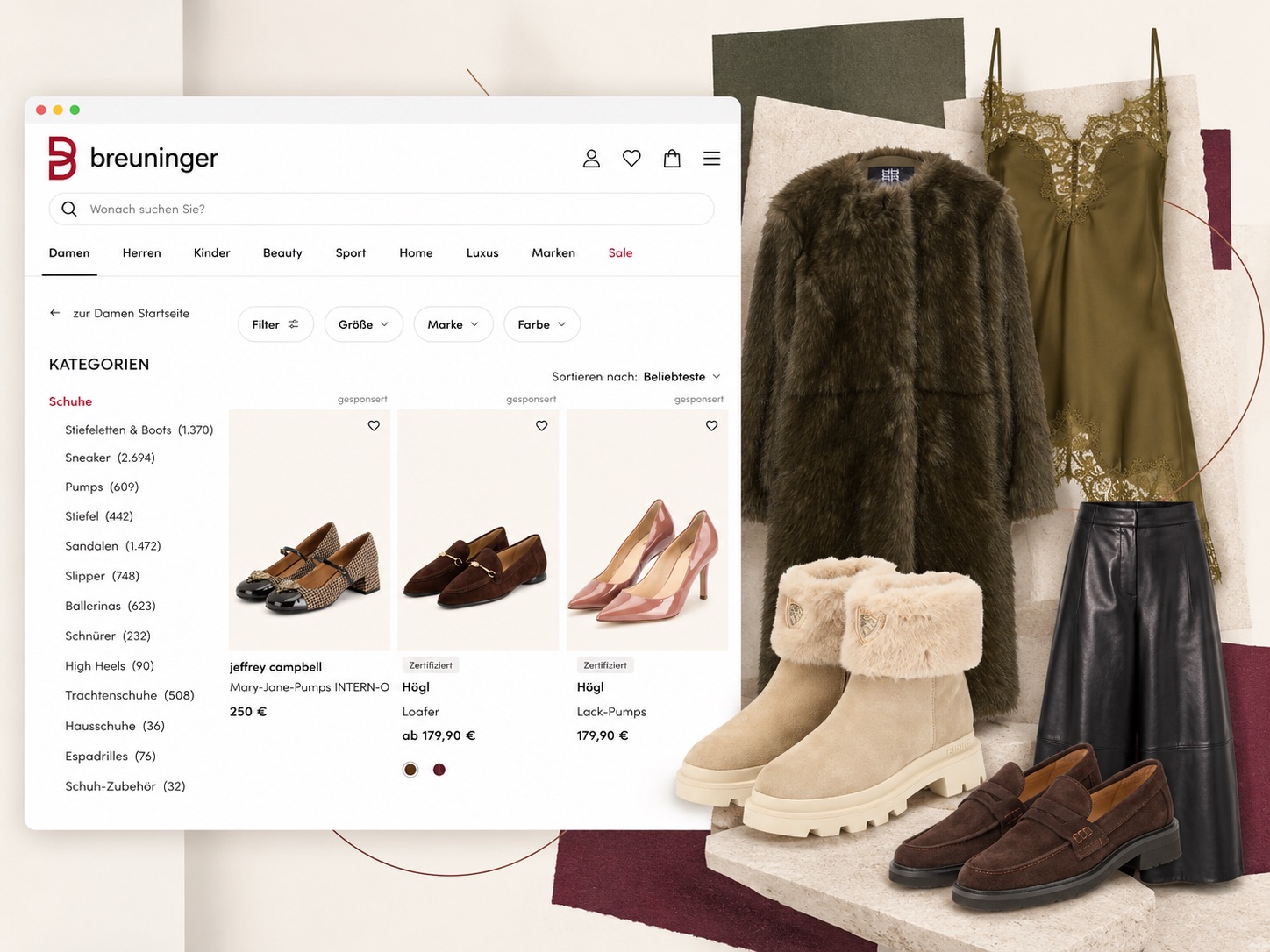Open Schuh-Zubehör category
Viewport: 1270px width, 952px height.
click(x=125, y=786)
